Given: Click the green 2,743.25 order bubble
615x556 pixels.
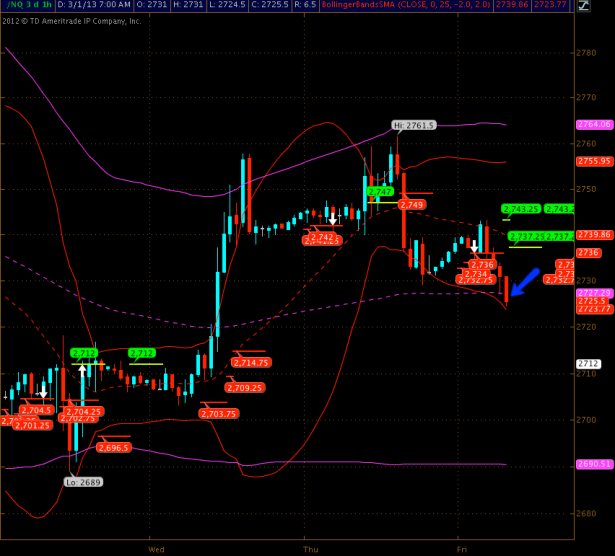Looking at the screenshot, I should coord(521,209).
